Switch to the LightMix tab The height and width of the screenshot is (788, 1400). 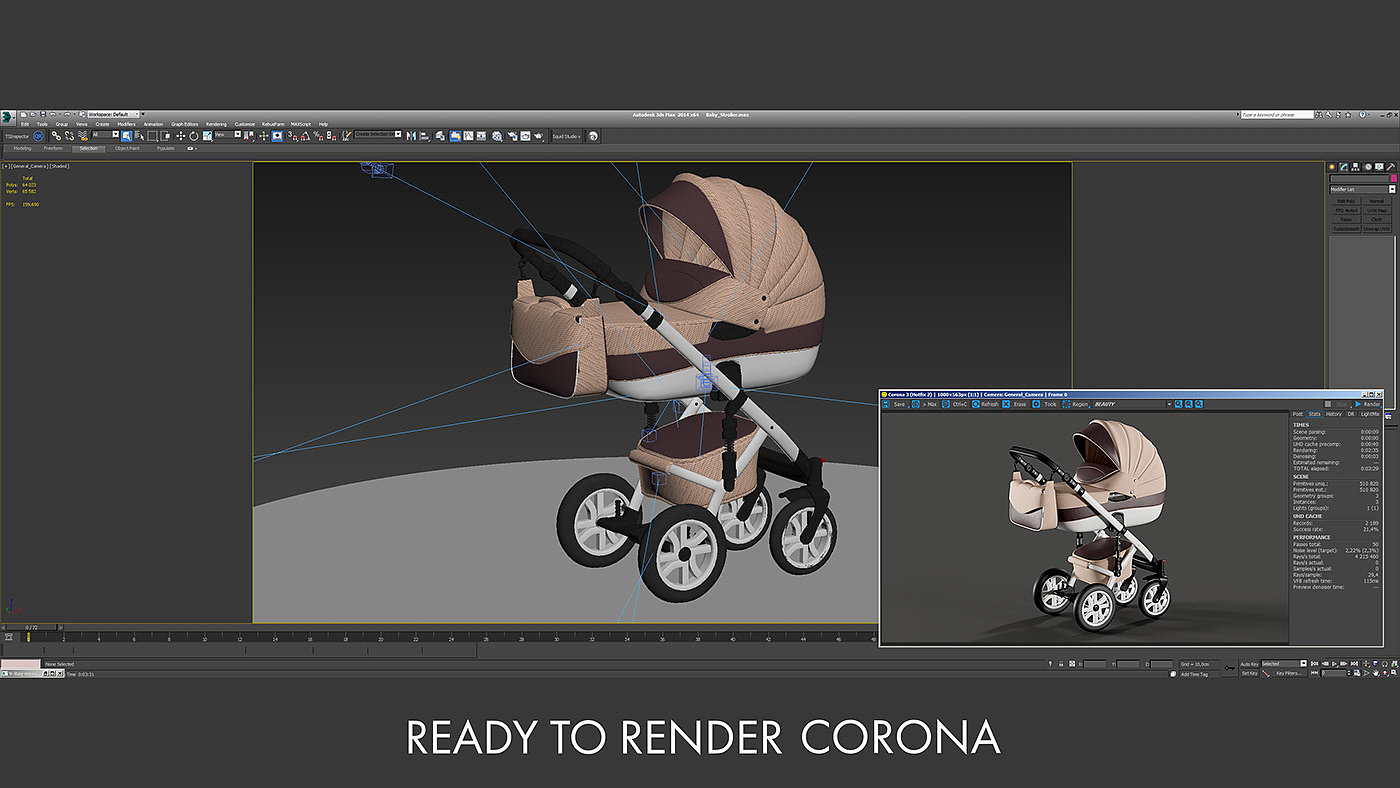[1369, 414]
